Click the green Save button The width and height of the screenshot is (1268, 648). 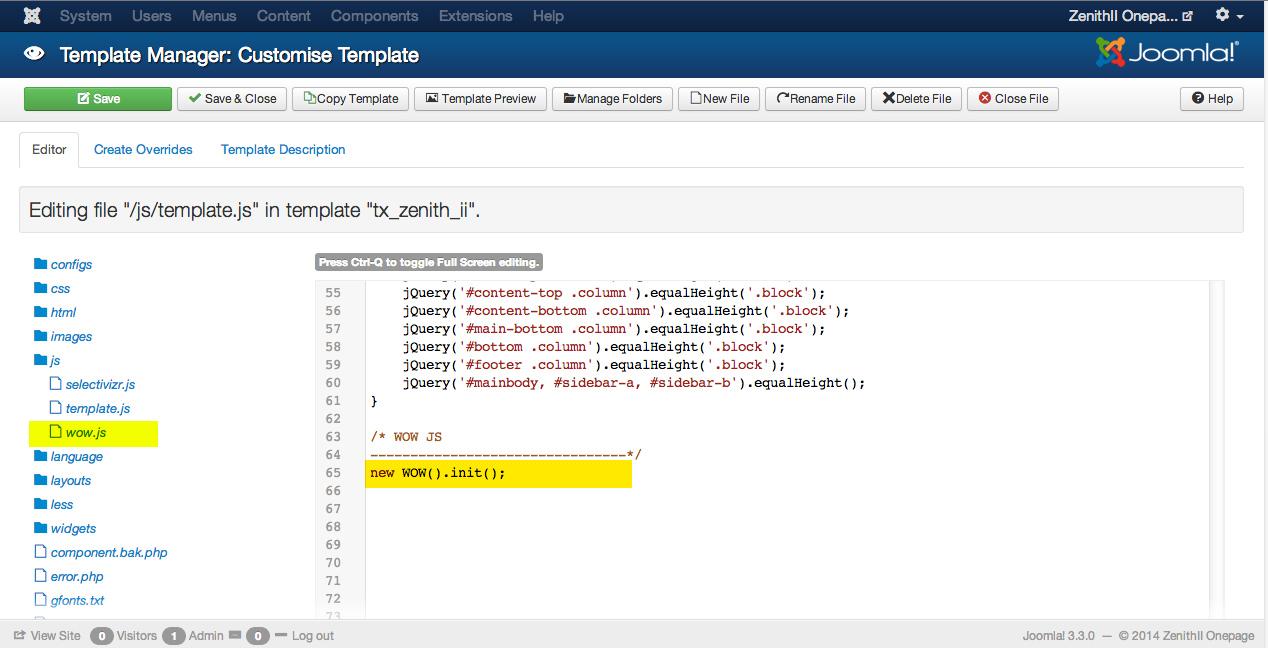click(98, 99)
